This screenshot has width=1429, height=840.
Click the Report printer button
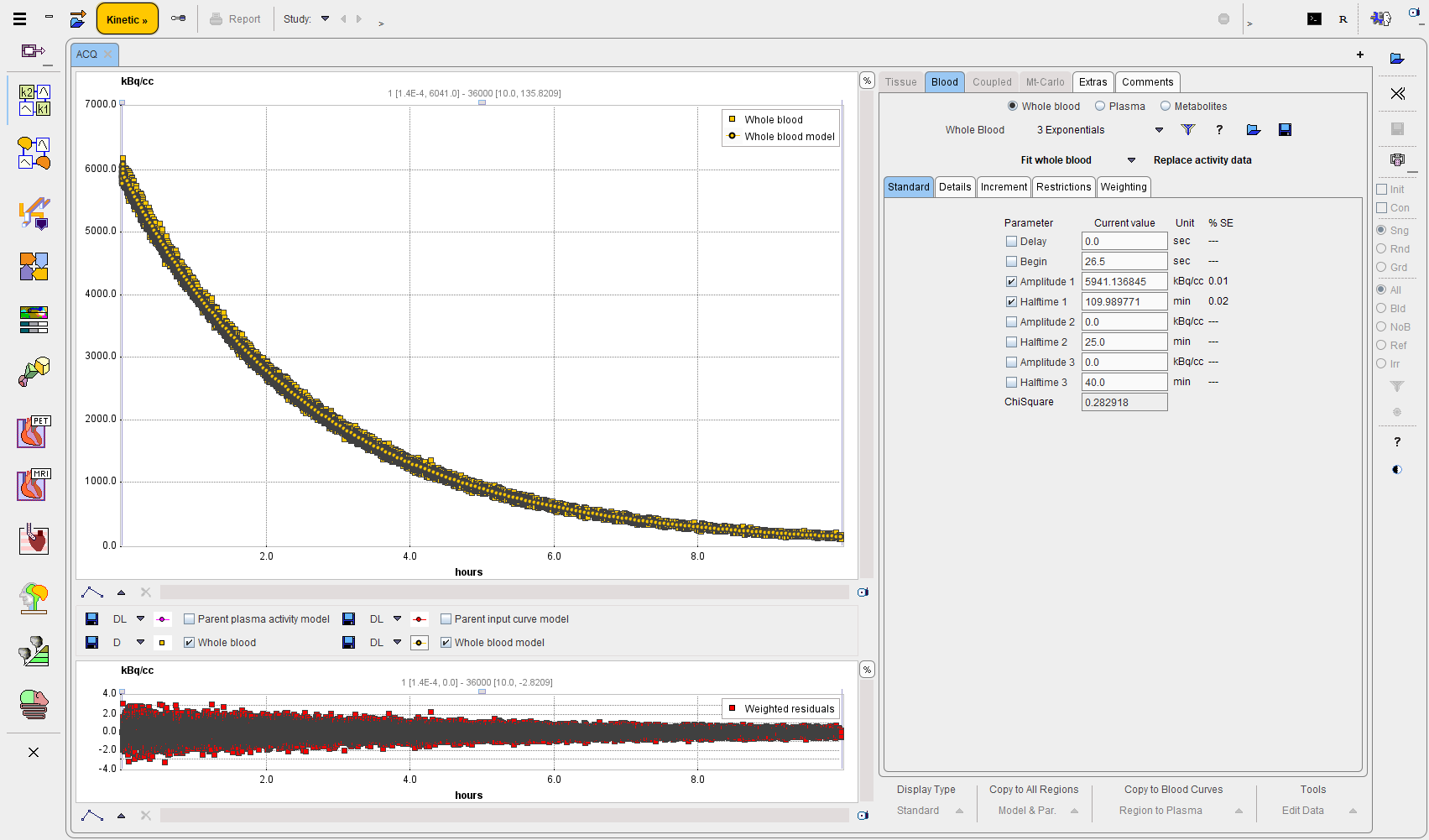pyautogui.click(x=235, y=19)
